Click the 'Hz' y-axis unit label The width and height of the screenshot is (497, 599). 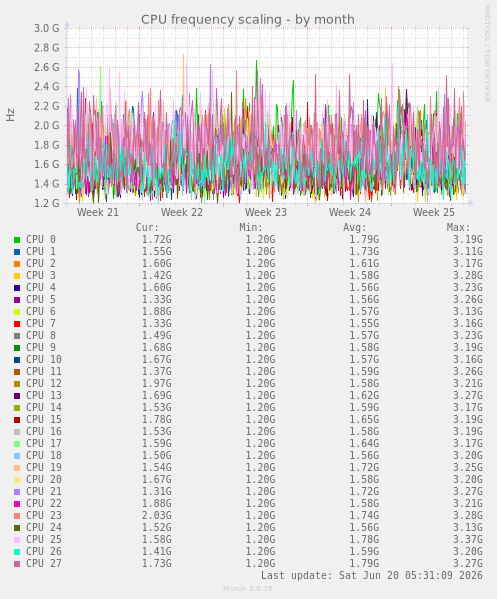pyautogui.click(x=10, y=115)
